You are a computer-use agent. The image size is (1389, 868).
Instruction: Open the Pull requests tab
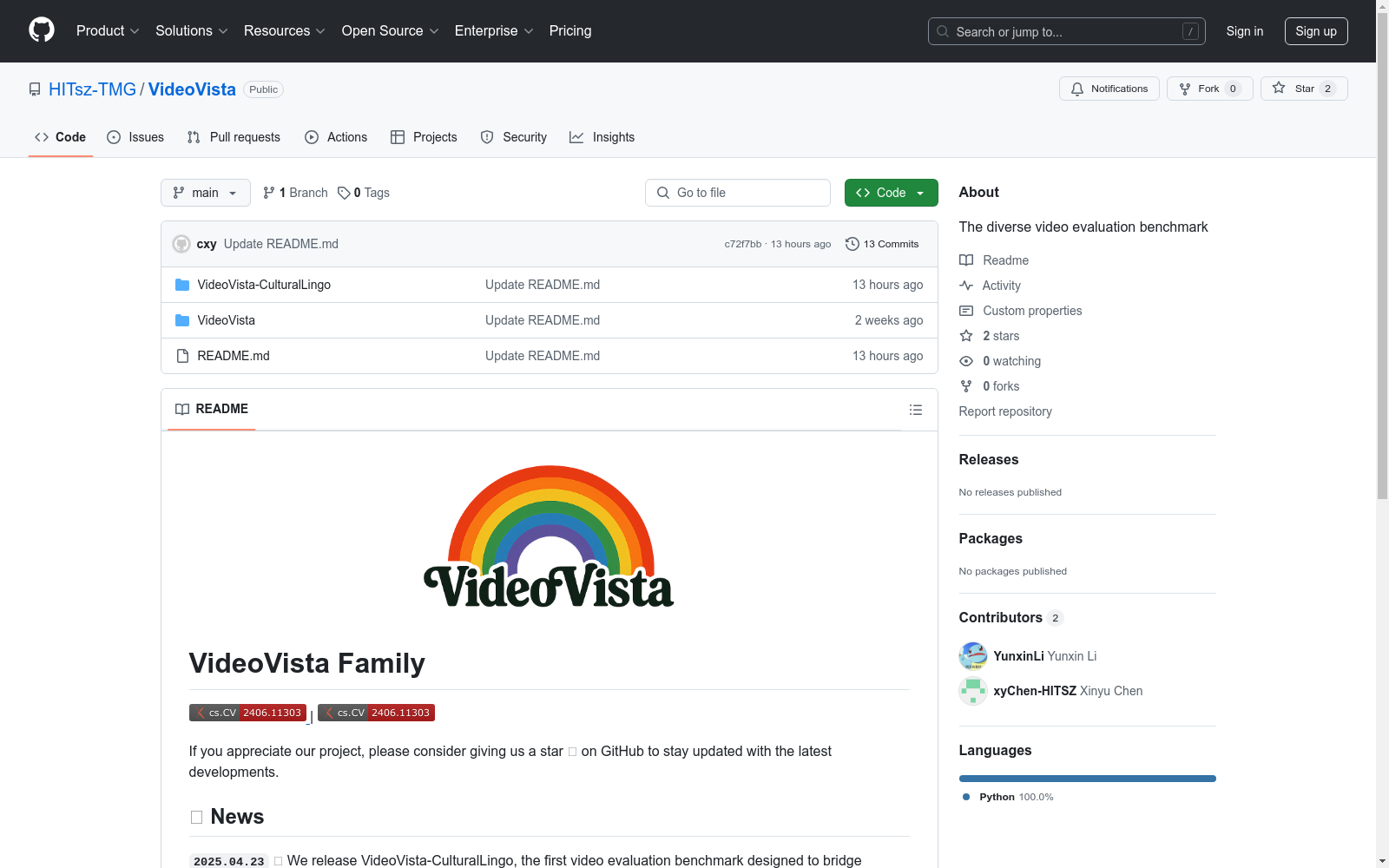234,137
